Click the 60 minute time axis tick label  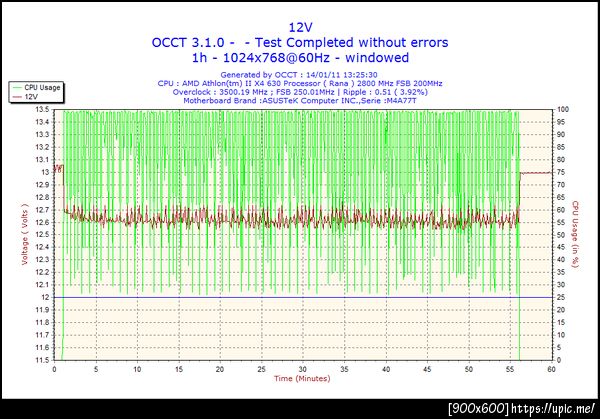551,369
